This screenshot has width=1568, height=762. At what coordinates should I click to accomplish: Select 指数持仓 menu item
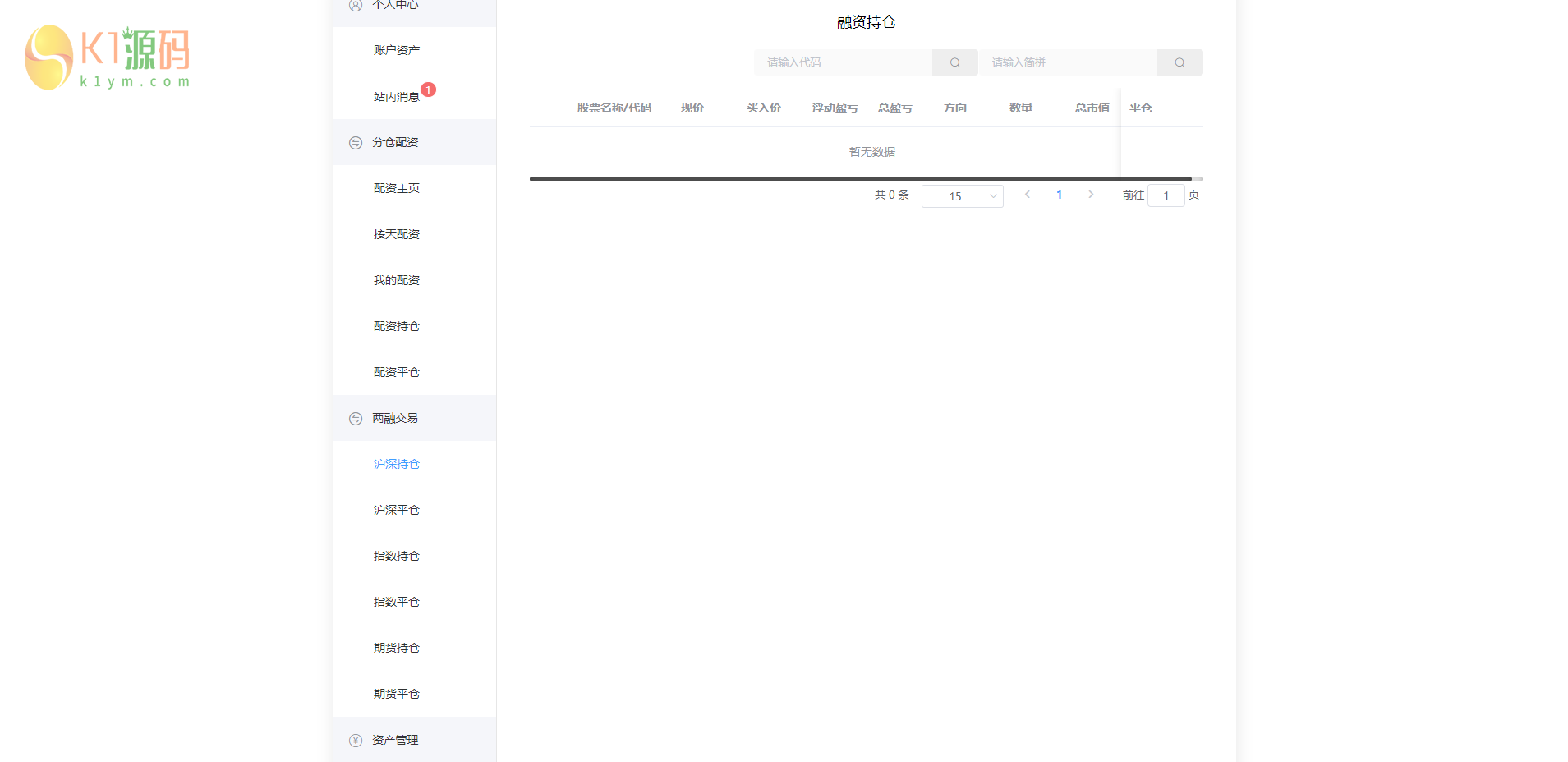[x=414, y=556]
